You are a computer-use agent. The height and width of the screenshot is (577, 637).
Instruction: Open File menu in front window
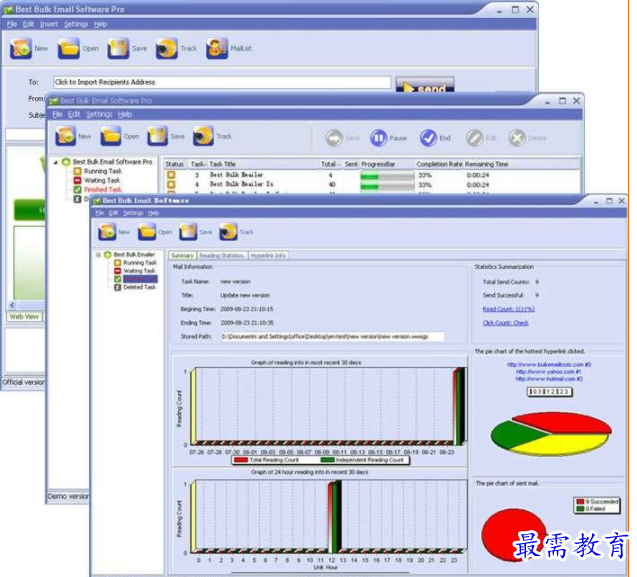100,213
